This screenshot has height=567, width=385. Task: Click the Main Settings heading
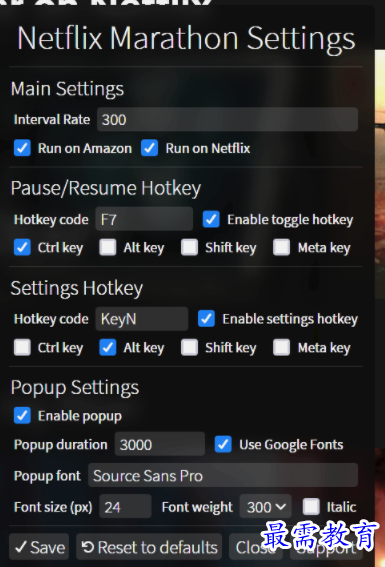click(x=67, y=89)
